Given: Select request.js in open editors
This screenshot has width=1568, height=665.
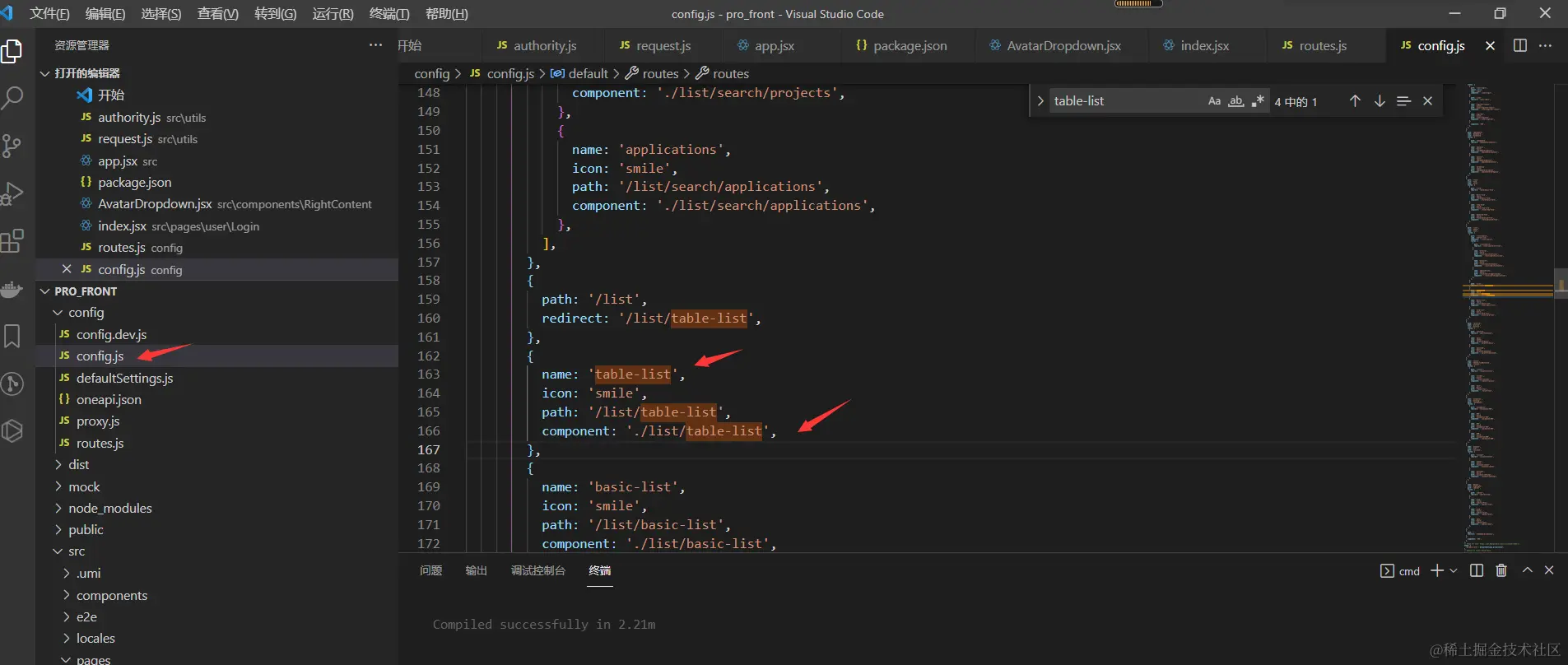Looking at the screenshot, I should click(125, 139).
